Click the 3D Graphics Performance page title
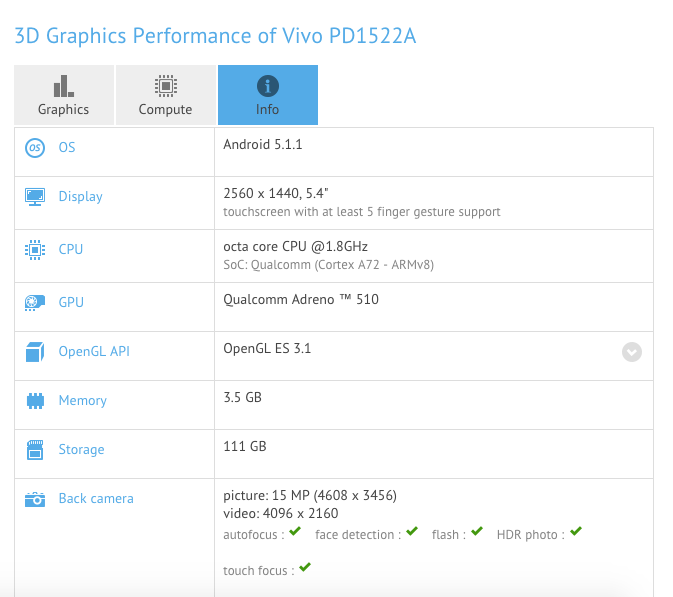 coord(214,37)
